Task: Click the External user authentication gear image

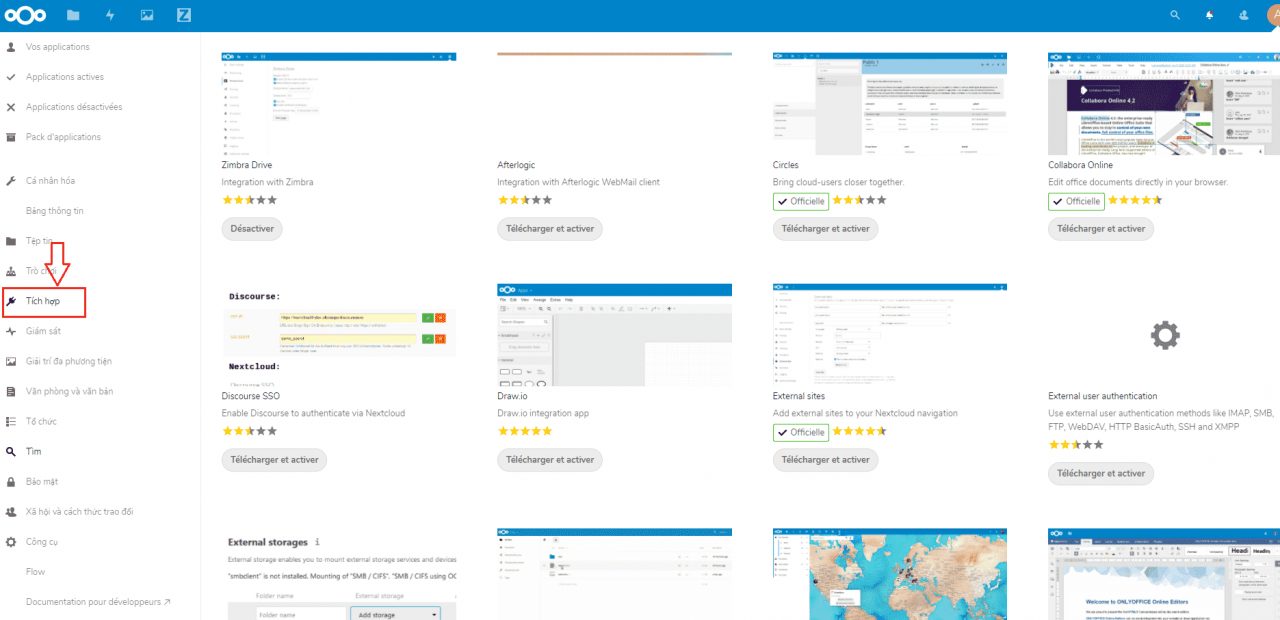Action: point(1165,336)
